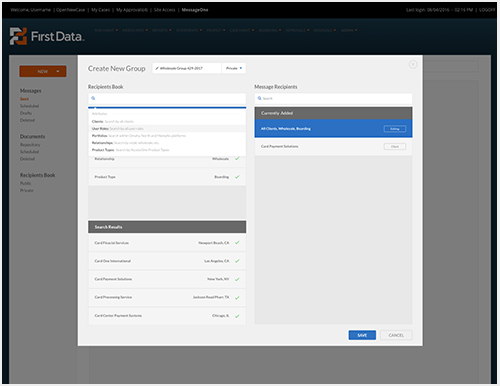This screenshot has height=386, width=500.
Task: Select Deleted under Documents in sidebar
Action: [x=27, y=159]
